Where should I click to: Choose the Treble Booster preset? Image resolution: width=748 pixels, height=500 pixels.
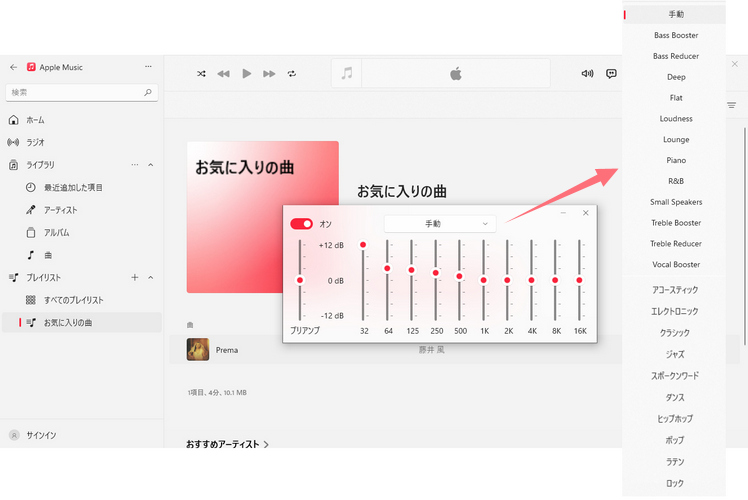click(675, 223)
